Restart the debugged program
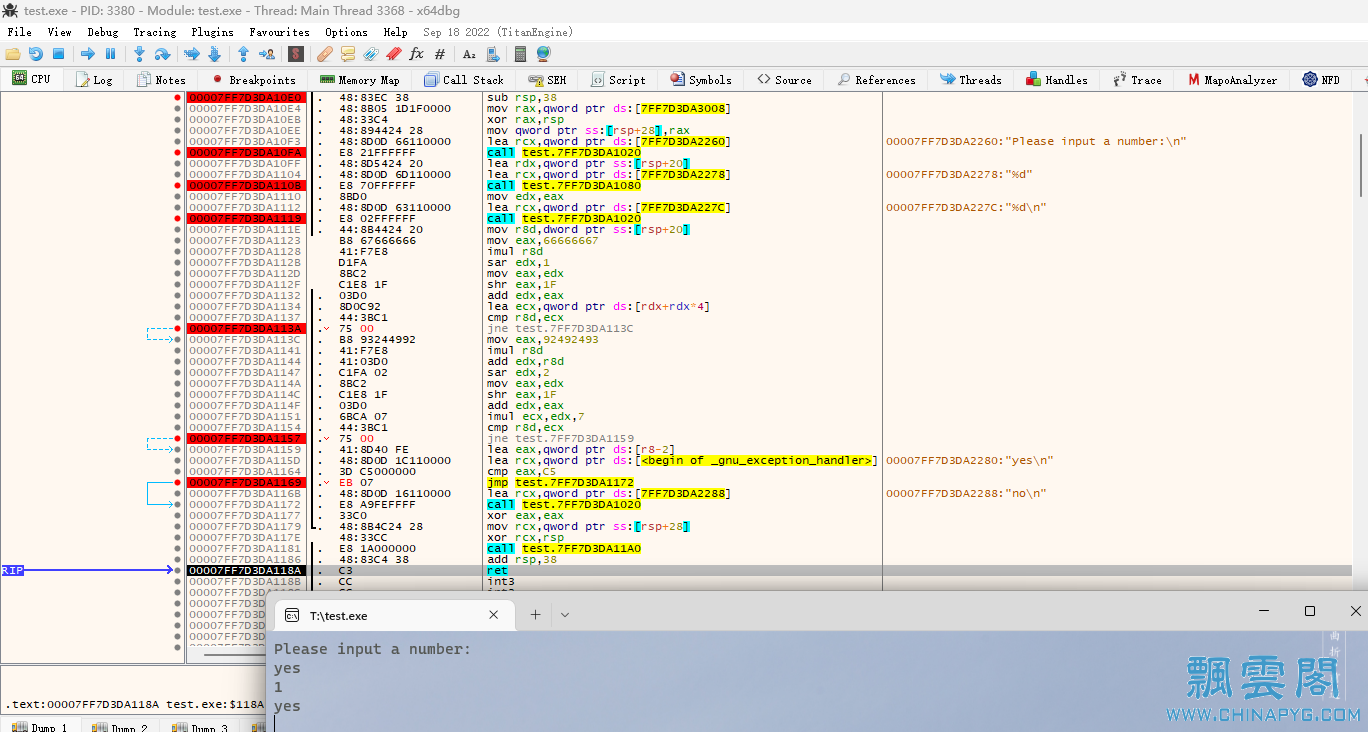 (36, 54)
